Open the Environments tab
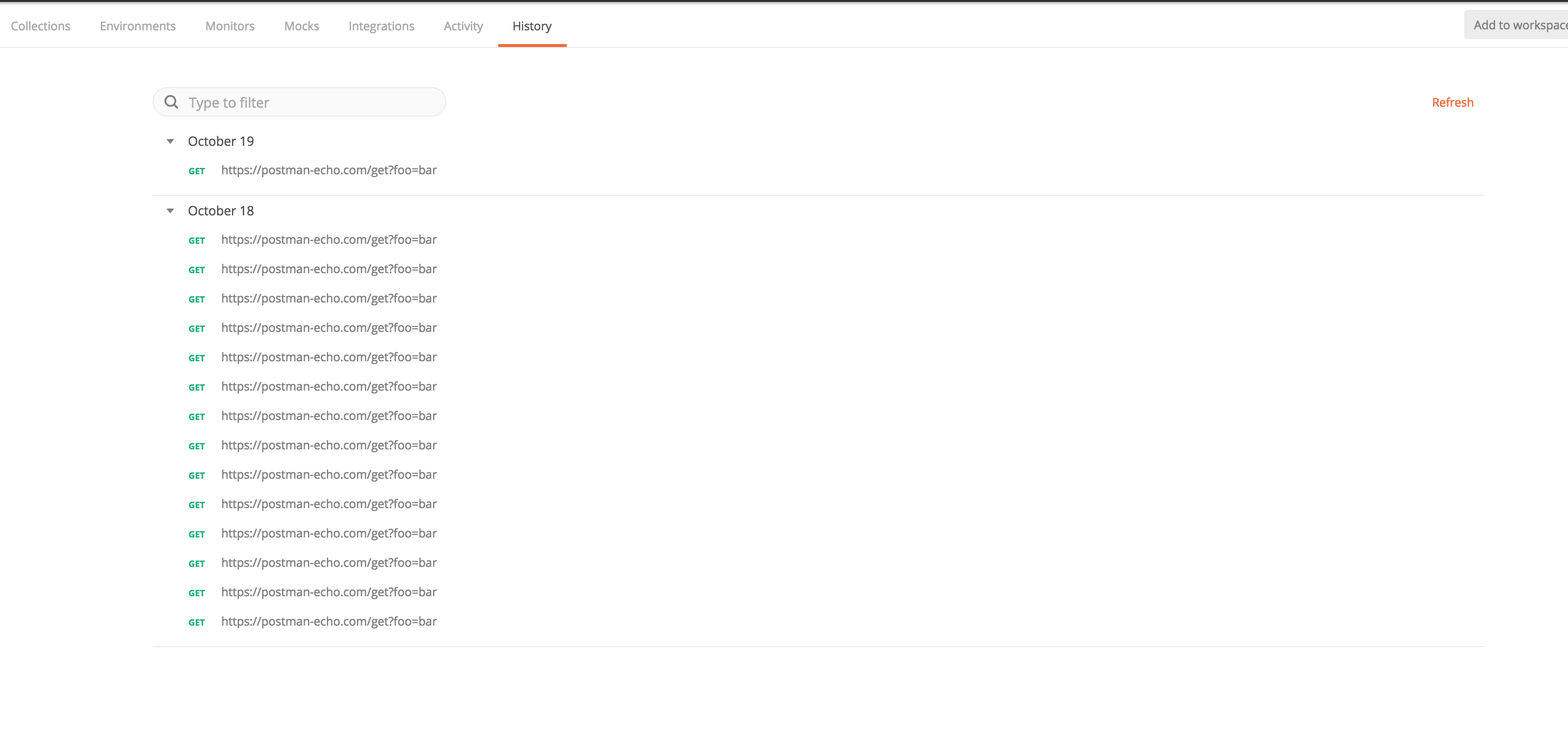Image resolution: width=1568 pixels, height=748 pixels. (x=137, y=25)
